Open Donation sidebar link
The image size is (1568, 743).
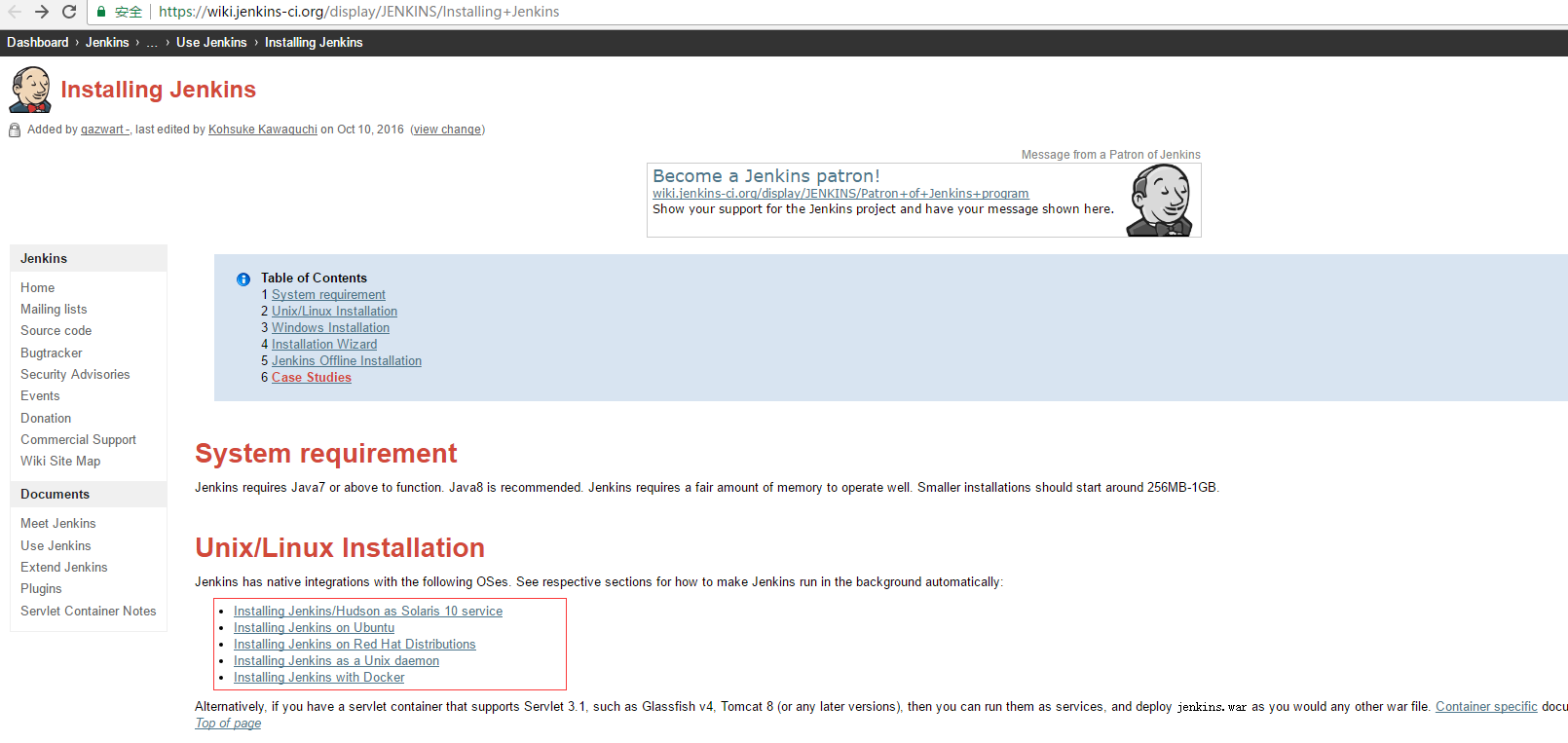(x=46, y=419)
